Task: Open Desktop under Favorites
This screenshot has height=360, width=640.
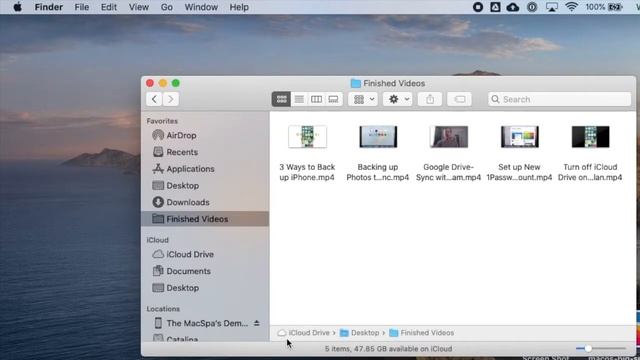Action: point(205,185)
